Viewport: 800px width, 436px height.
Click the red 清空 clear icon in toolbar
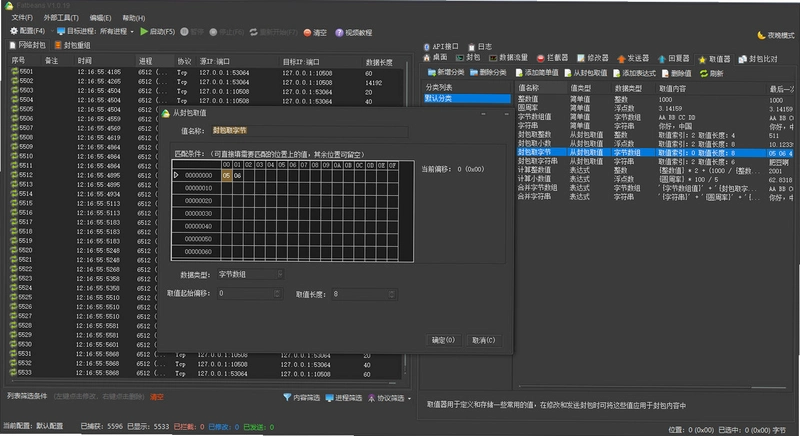(307, 33)
